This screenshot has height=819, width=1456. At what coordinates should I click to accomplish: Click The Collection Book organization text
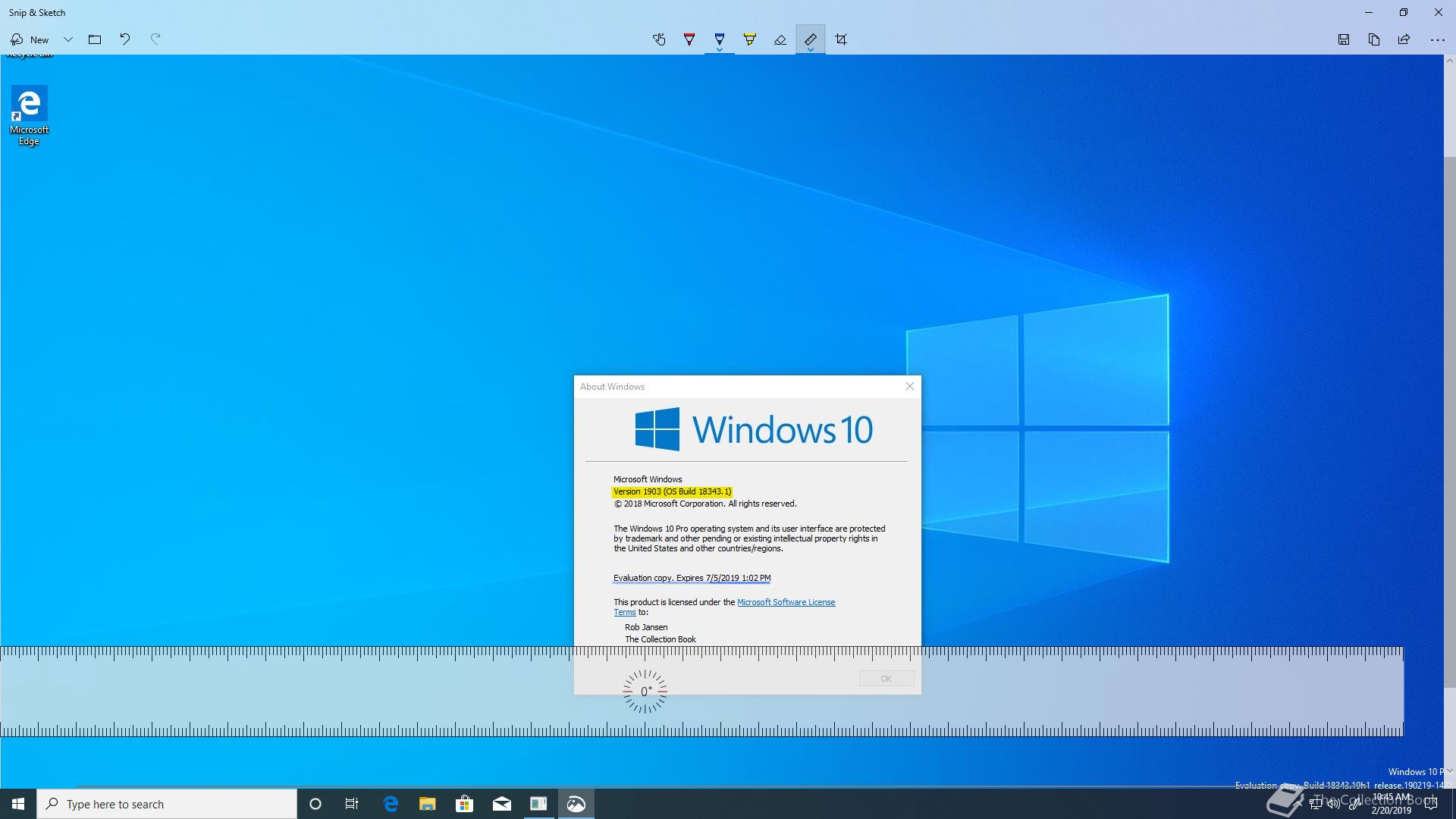(x=661, y=639)
